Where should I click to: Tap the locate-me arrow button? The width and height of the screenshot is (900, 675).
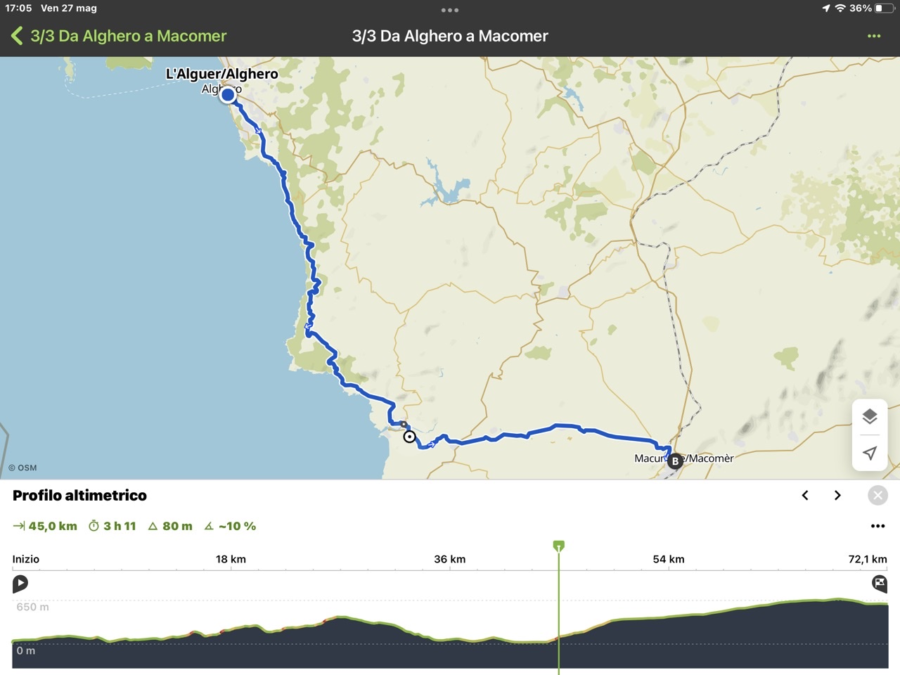point(869,453)
